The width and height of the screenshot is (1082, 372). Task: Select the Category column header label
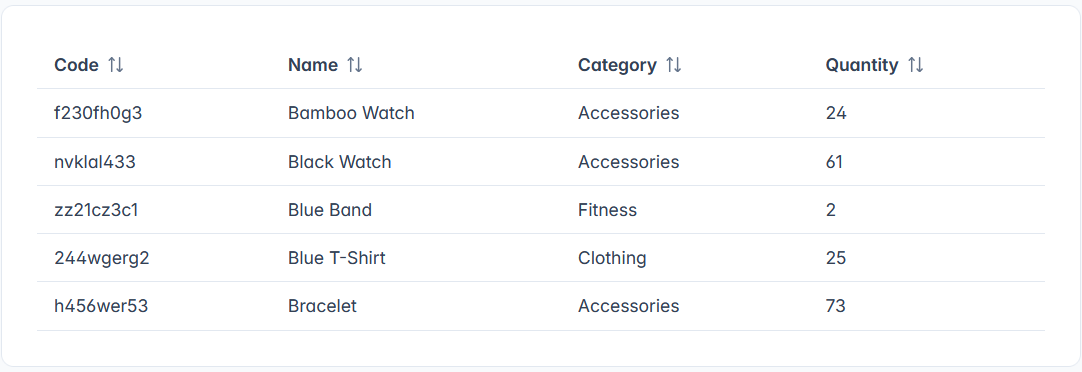[x=617, y=65]
